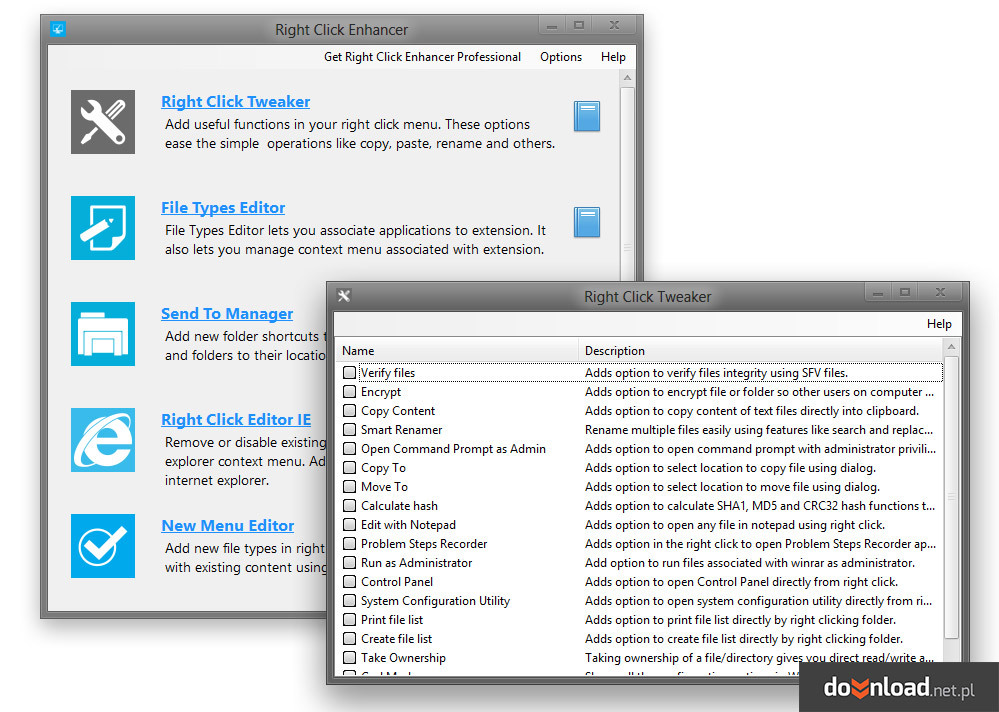Minimize the Right Click Enhancer window

pyautogui.click(x=552, y=25)
